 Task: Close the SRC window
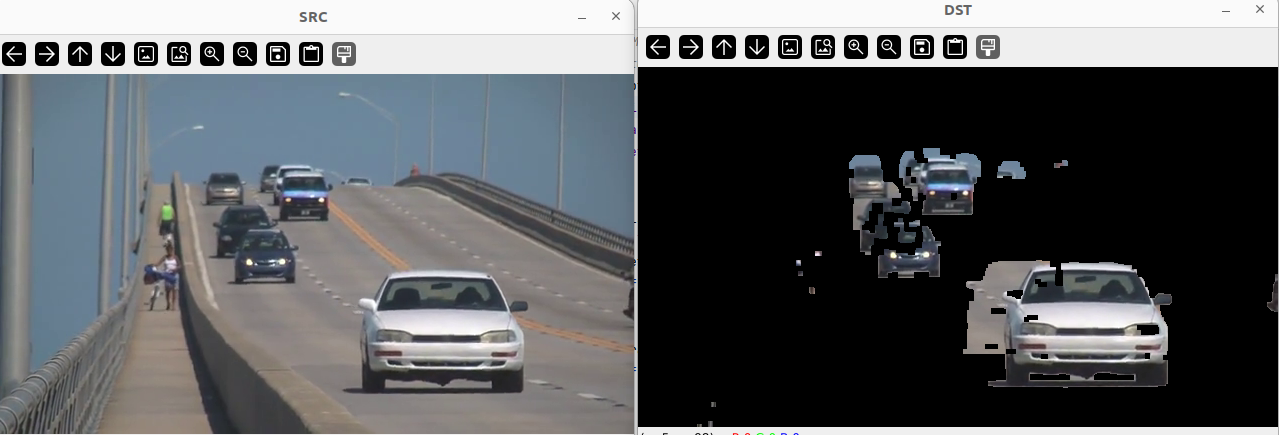616,16
